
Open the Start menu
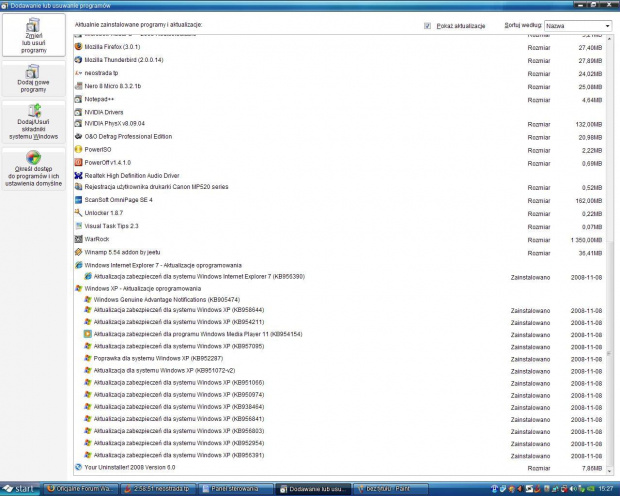pyautogui.click(x=20, y=489)
